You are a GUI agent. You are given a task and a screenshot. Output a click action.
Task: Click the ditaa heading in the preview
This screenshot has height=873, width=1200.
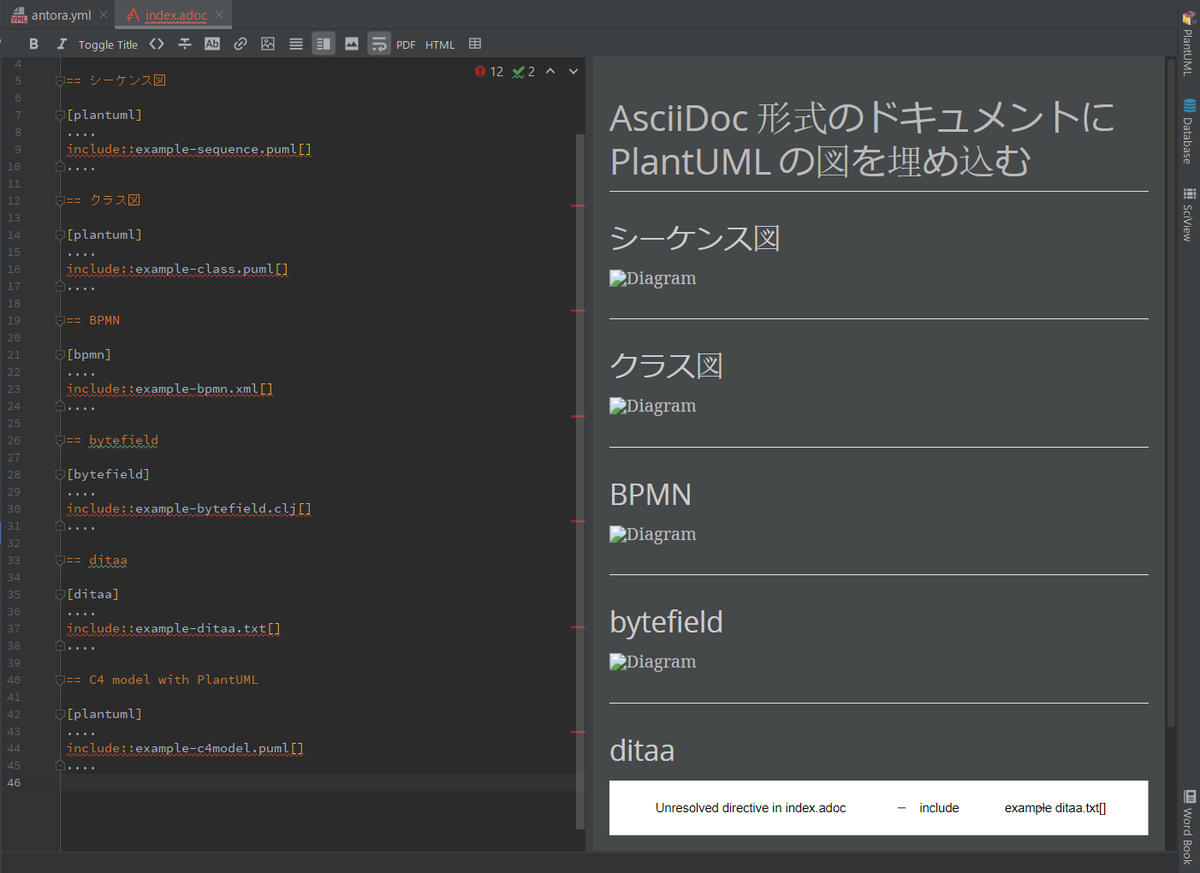[x=642, y=750]
